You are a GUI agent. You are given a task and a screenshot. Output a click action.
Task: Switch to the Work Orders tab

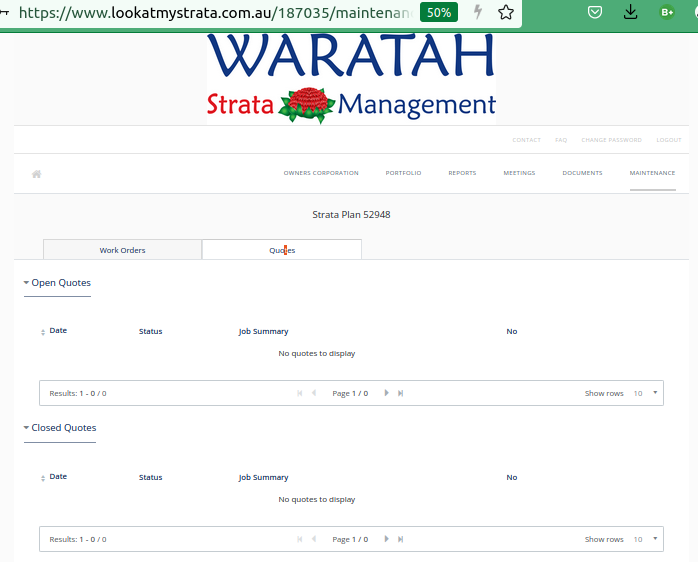[x=122, y=250]
